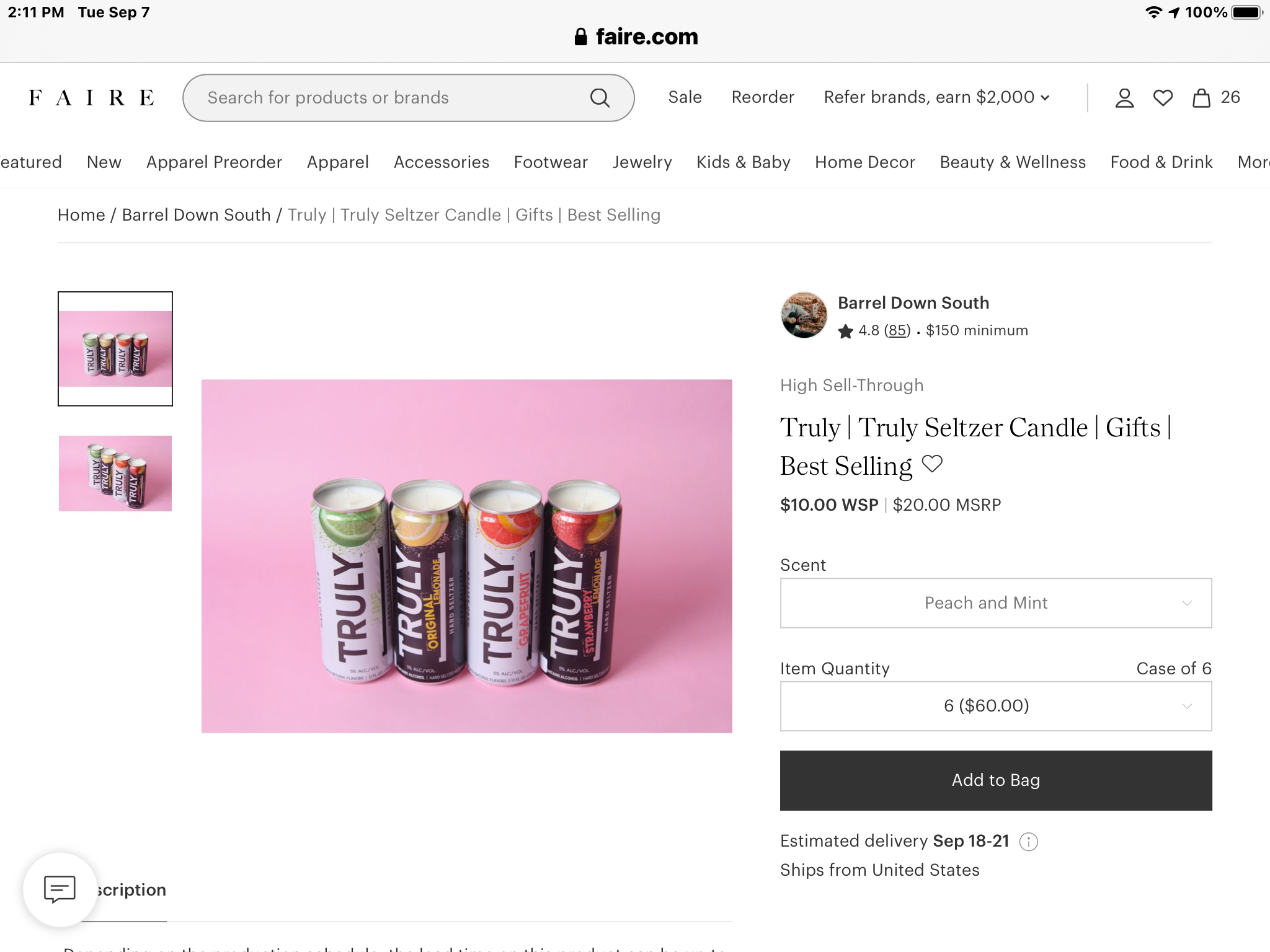Screen dimensions: 1270x952
Task: Select the second product thumbnail image
Action: (x=115, y=474)
